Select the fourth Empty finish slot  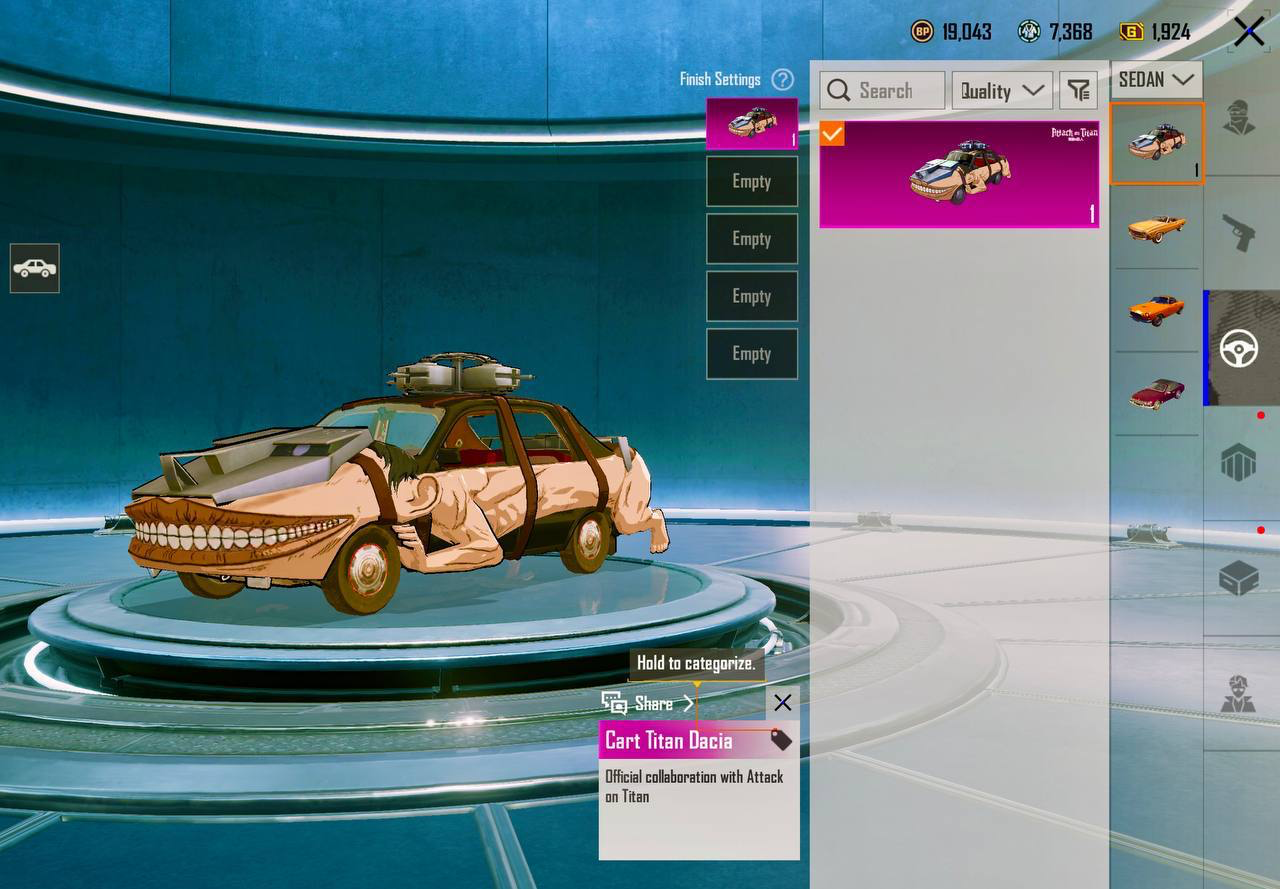pyautogui.click(x=752, y=354)
